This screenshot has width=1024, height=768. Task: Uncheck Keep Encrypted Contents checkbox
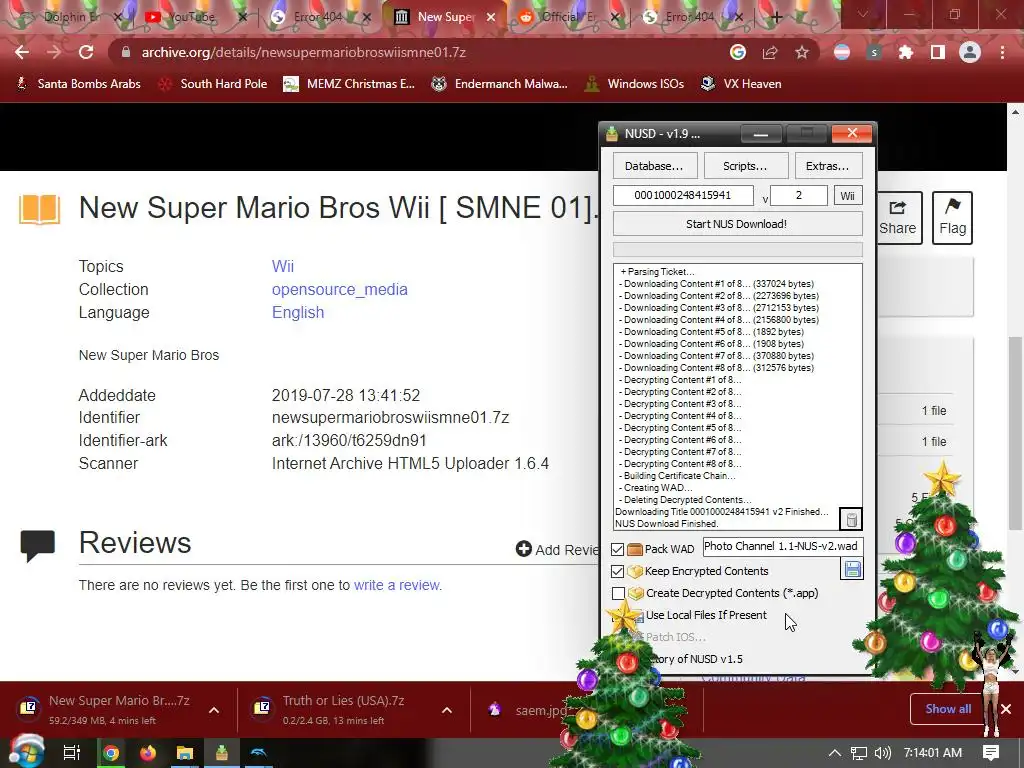(617, 571)
